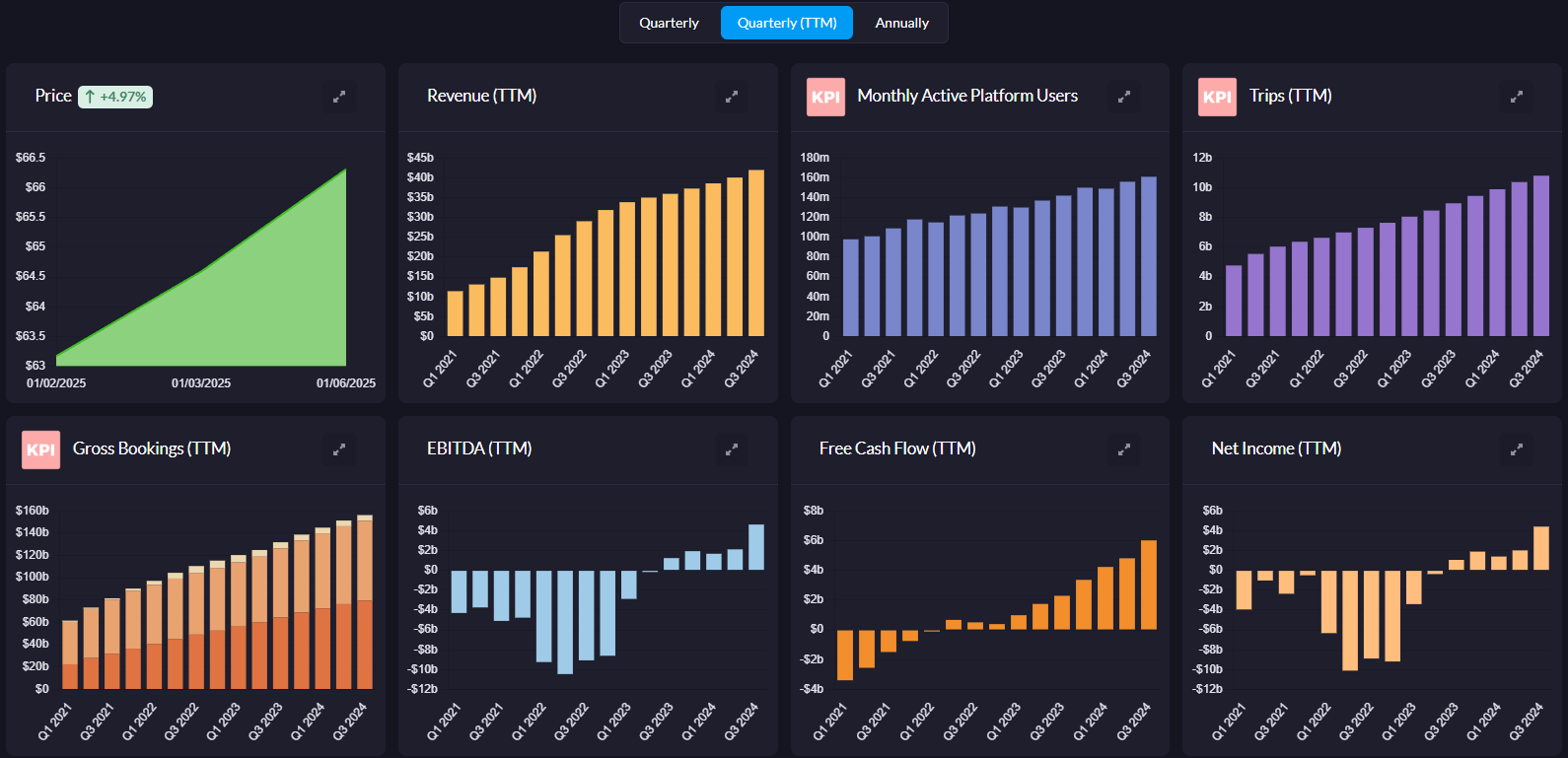Expand the Free Cash Flow chart
Image resolution: width=1568 pixels, height=758 pixels.
coord(1123,449)
